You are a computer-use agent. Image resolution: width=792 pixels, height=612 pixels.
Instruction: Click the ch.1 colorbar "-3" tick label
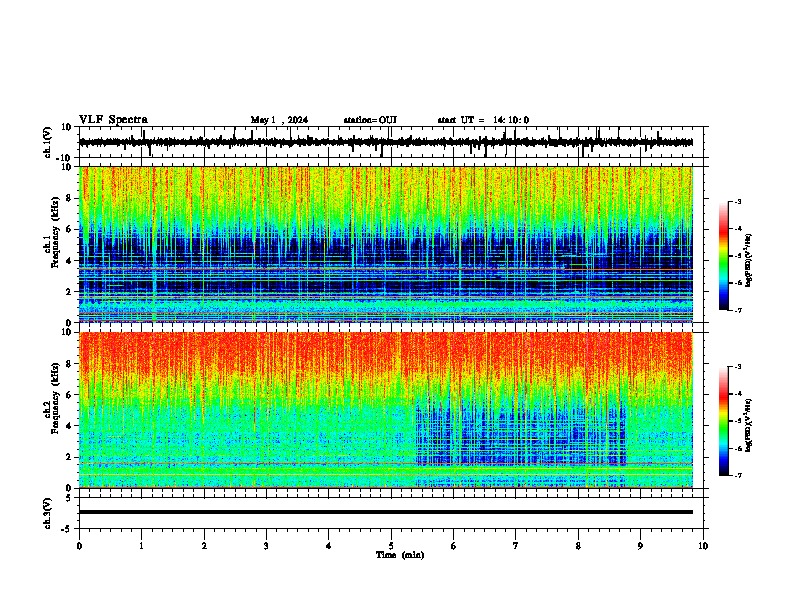point(737,202)
